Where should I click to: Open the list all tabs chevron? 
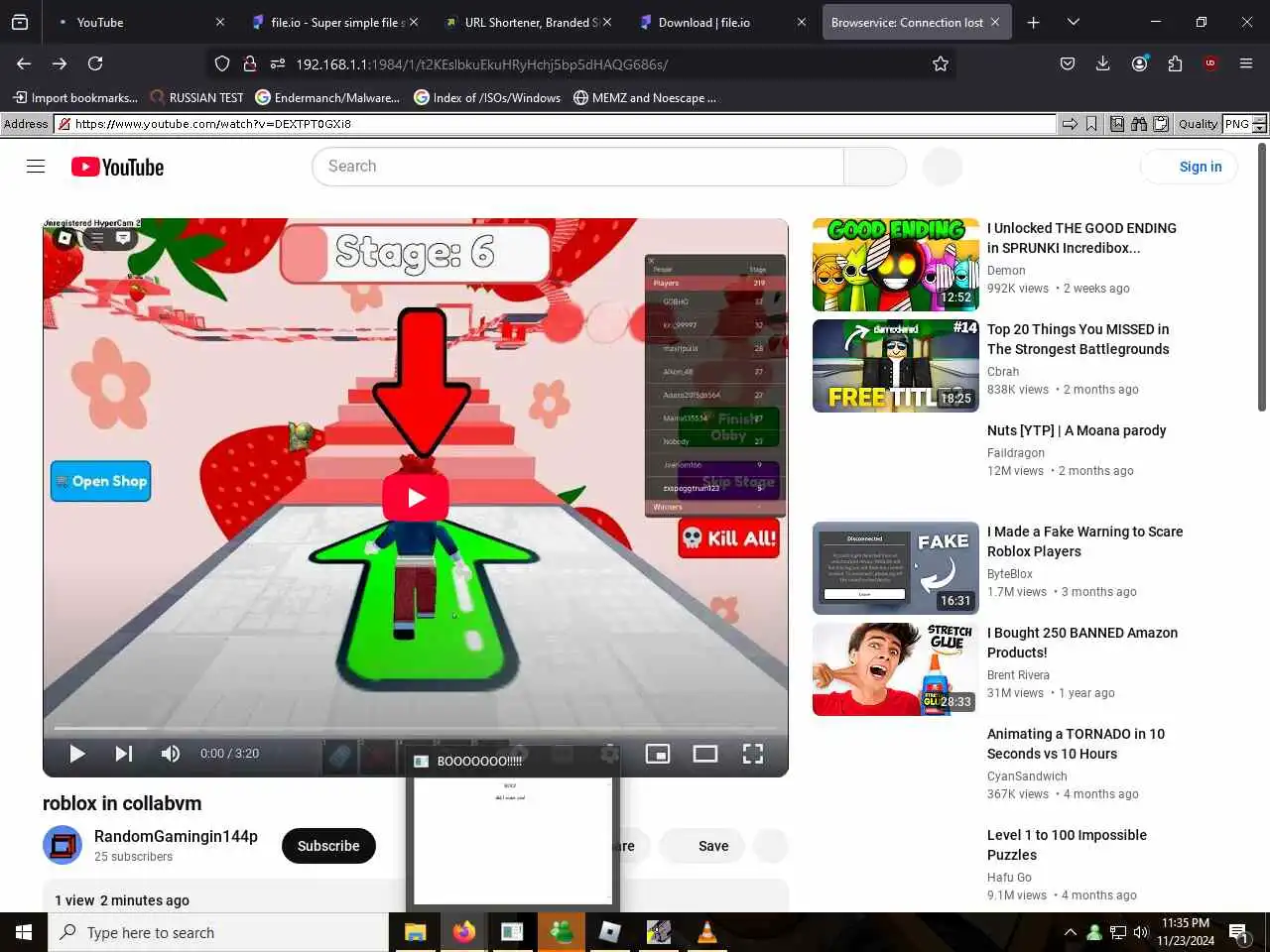[x=1073, y=22]
